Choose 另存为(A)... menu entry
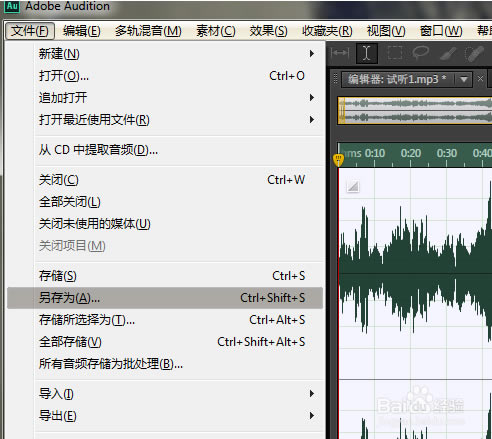Image resolution: width=492 pixels, height=439 pixels. coord(165,298)
